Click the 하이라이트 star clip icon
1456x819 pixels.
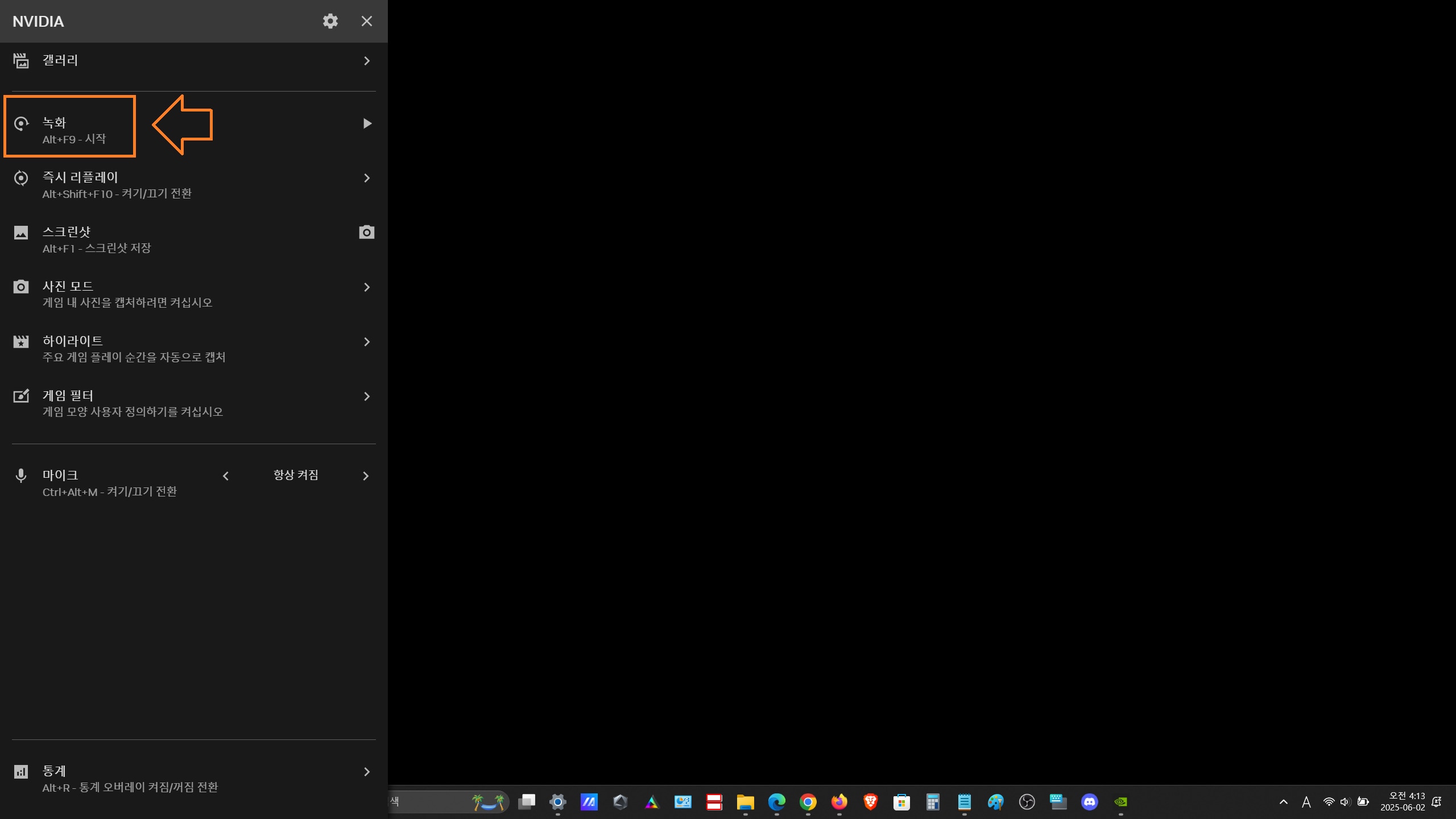[21, 341]
